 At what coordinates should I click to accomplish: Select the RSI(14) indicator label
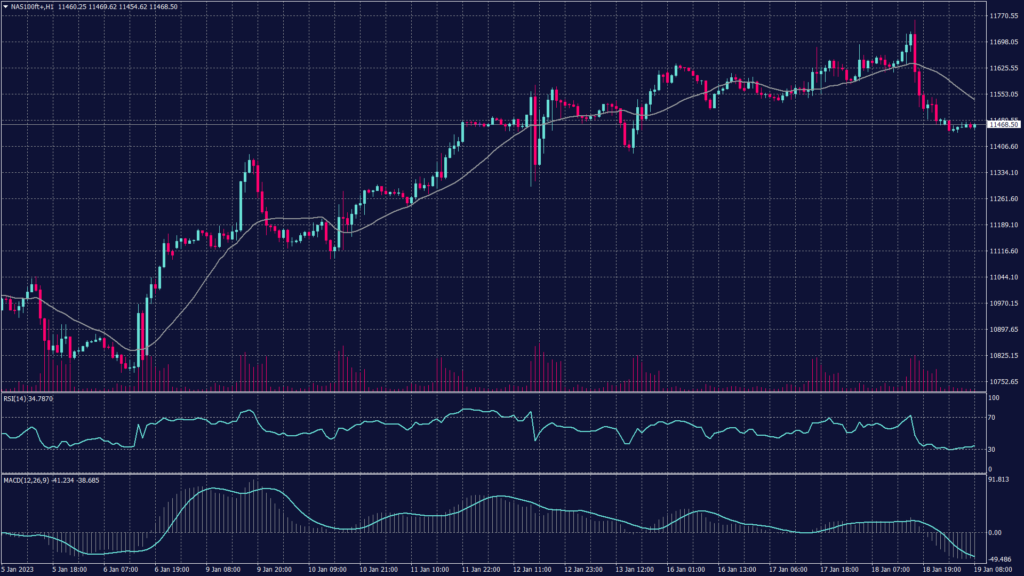click(15, 397)
